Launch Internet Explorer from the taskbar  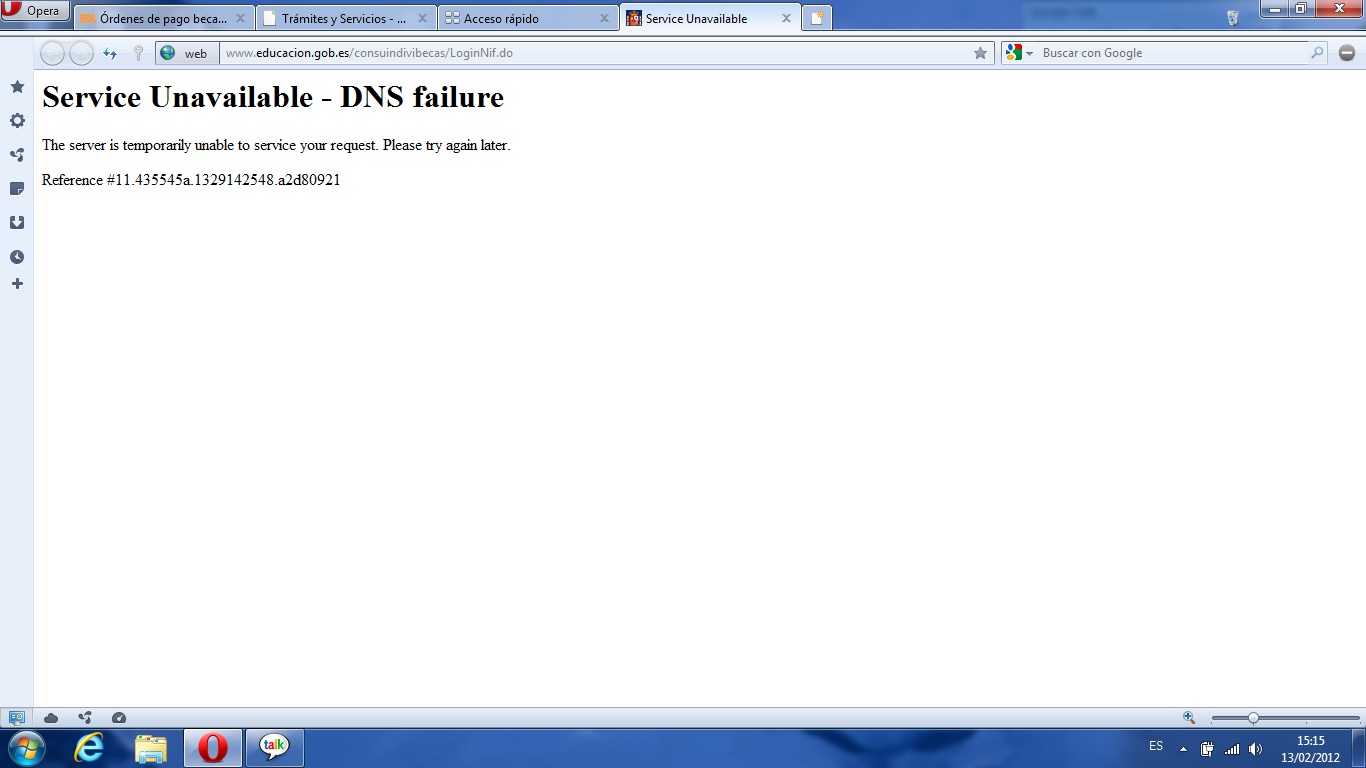pyautogui.click(x=89, y=747)
